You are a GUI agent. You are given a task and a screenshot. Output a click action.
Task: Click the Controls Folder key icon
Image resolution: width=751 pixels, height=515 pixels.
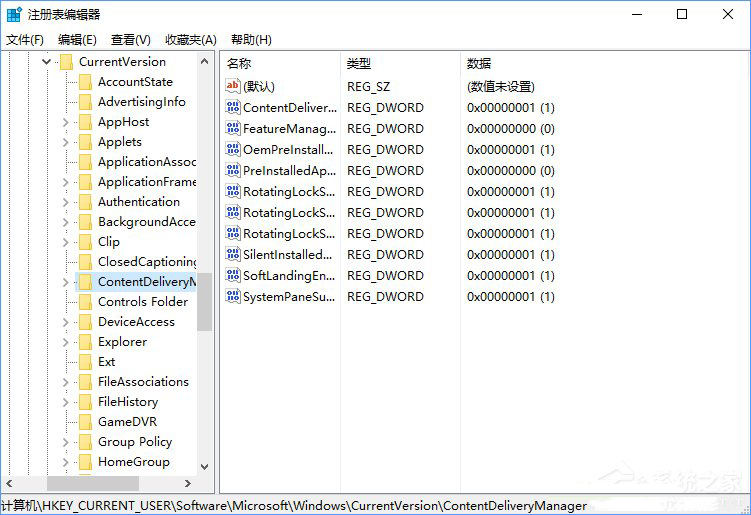tap(85, 302)
